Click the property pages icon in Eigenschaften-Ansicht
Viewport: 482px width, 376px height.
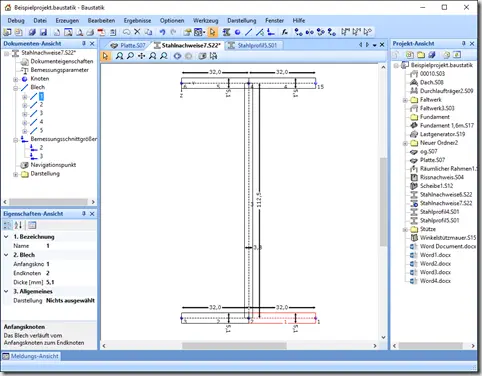pyautogui.click(x=32, y=225)
